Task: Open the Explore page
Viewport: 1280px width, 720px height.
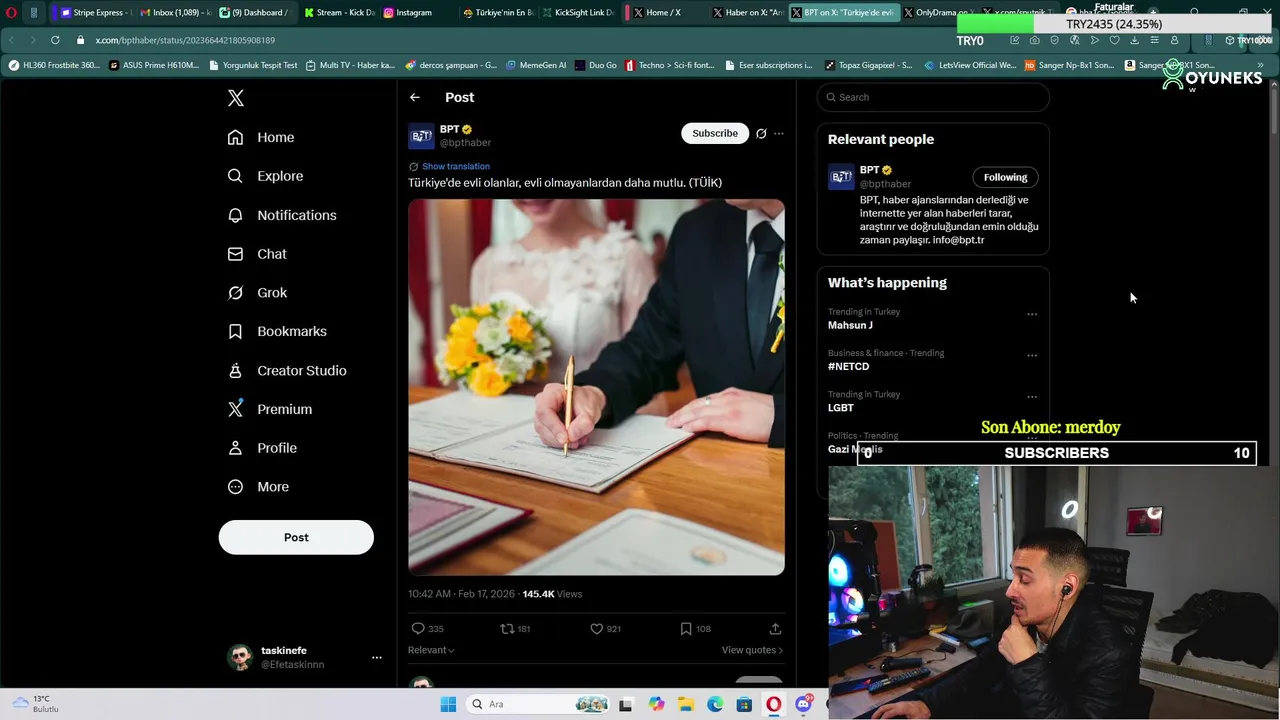Action: point(265,176)
